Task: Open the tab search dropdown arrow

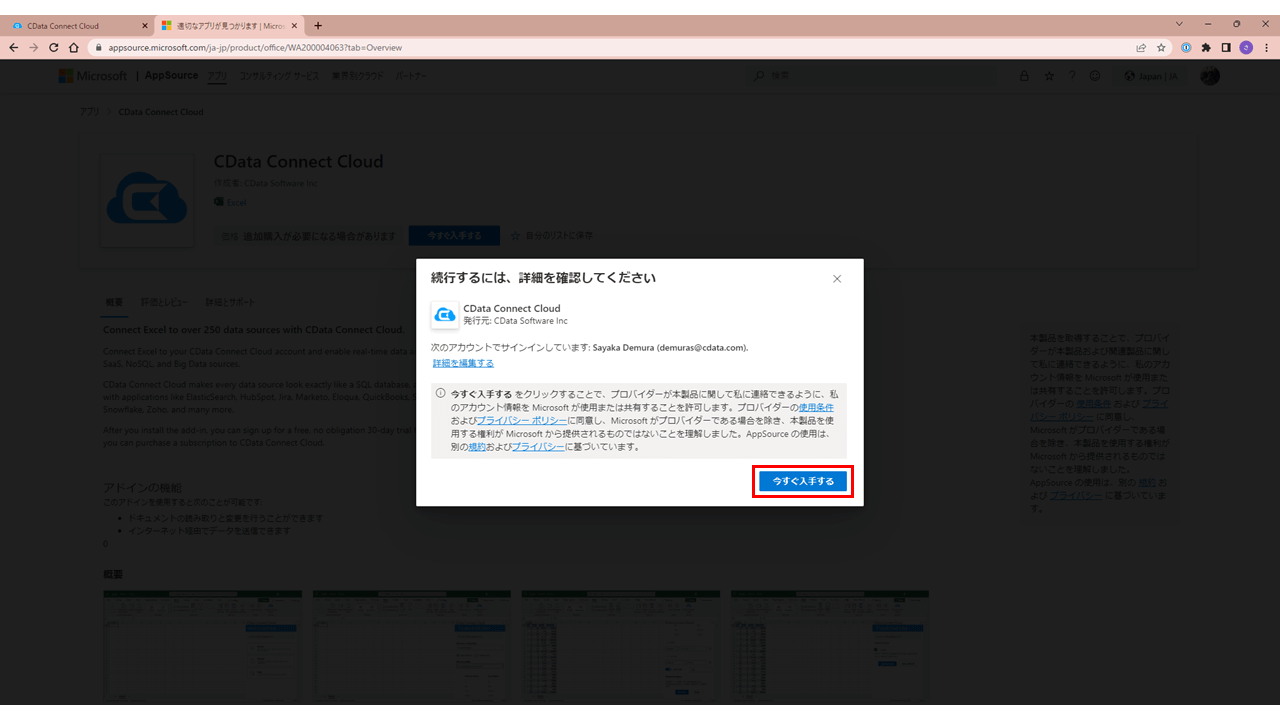Action: point(1179,24)
